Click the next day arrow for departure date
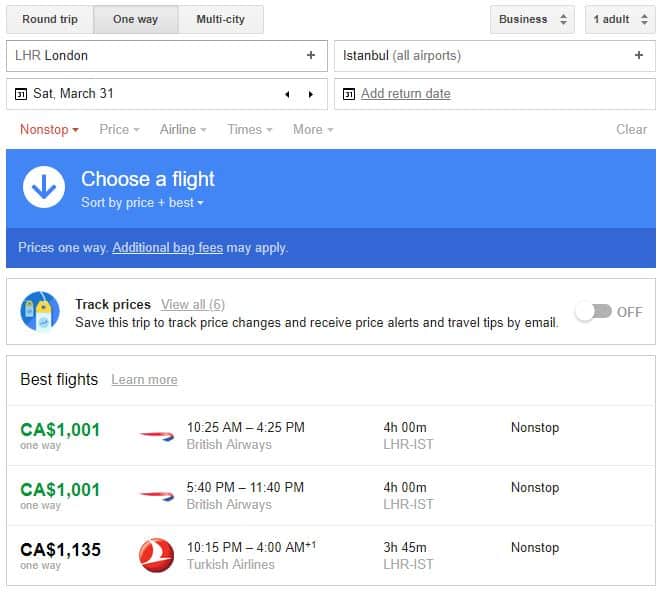The width and height of the screenshot is (667, 595). coord(310,95)
